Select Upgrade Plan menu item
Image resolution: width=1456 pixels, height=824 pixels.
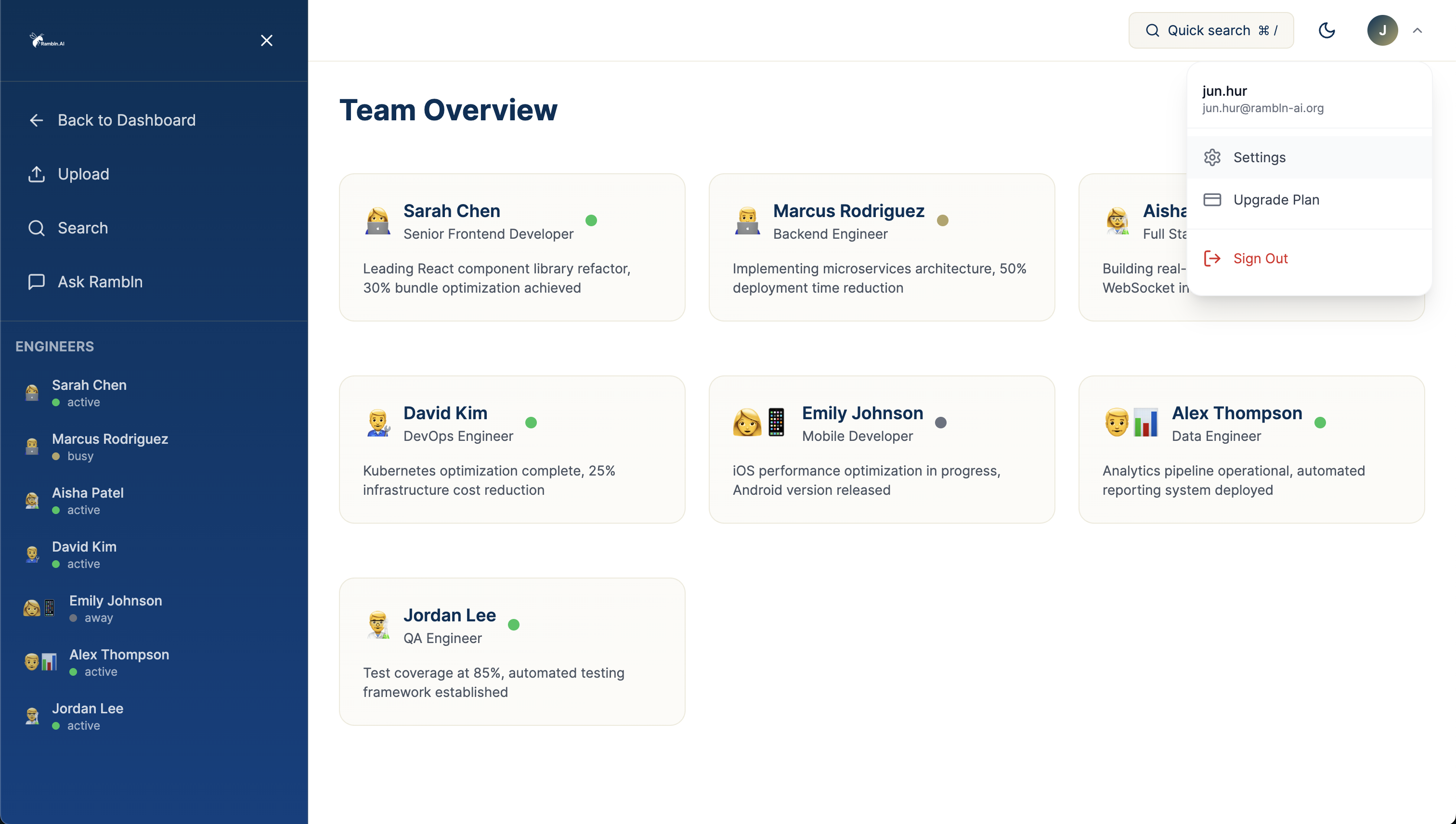coord(1276,200)
